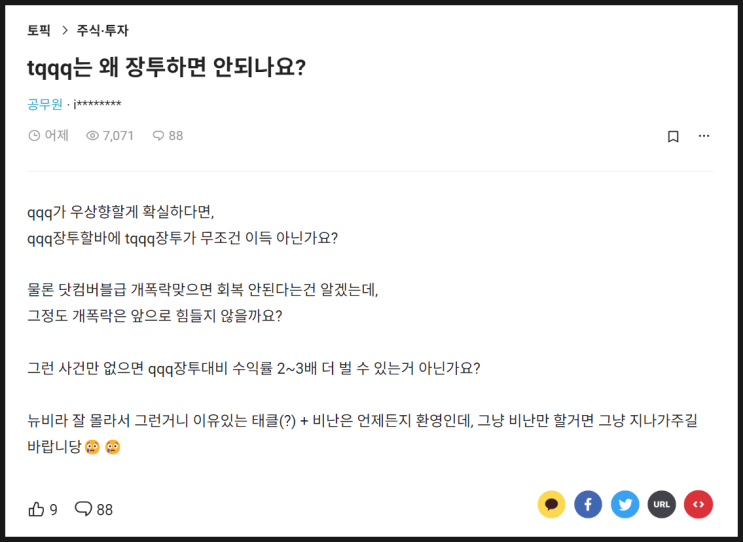Image resolution: width=743 pixels, height=542 pixels.
Task: Click the post title tqqq는 왜 장투하면 안되나요?
Action: [166, 67]
